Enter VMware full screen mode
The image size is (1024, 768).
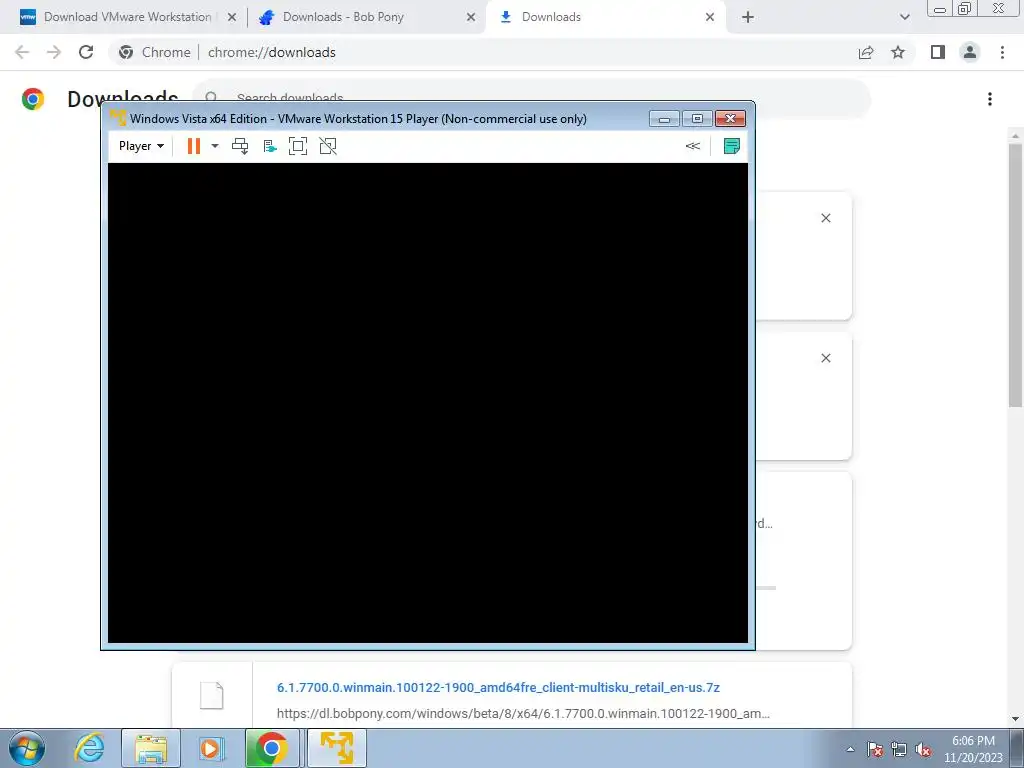tap(298, 146)
